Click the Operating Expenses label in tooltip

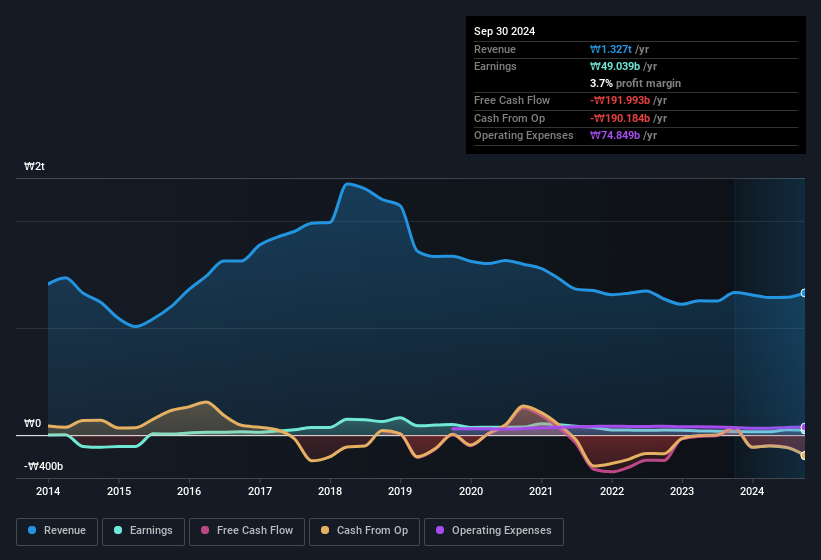[524, 136]
